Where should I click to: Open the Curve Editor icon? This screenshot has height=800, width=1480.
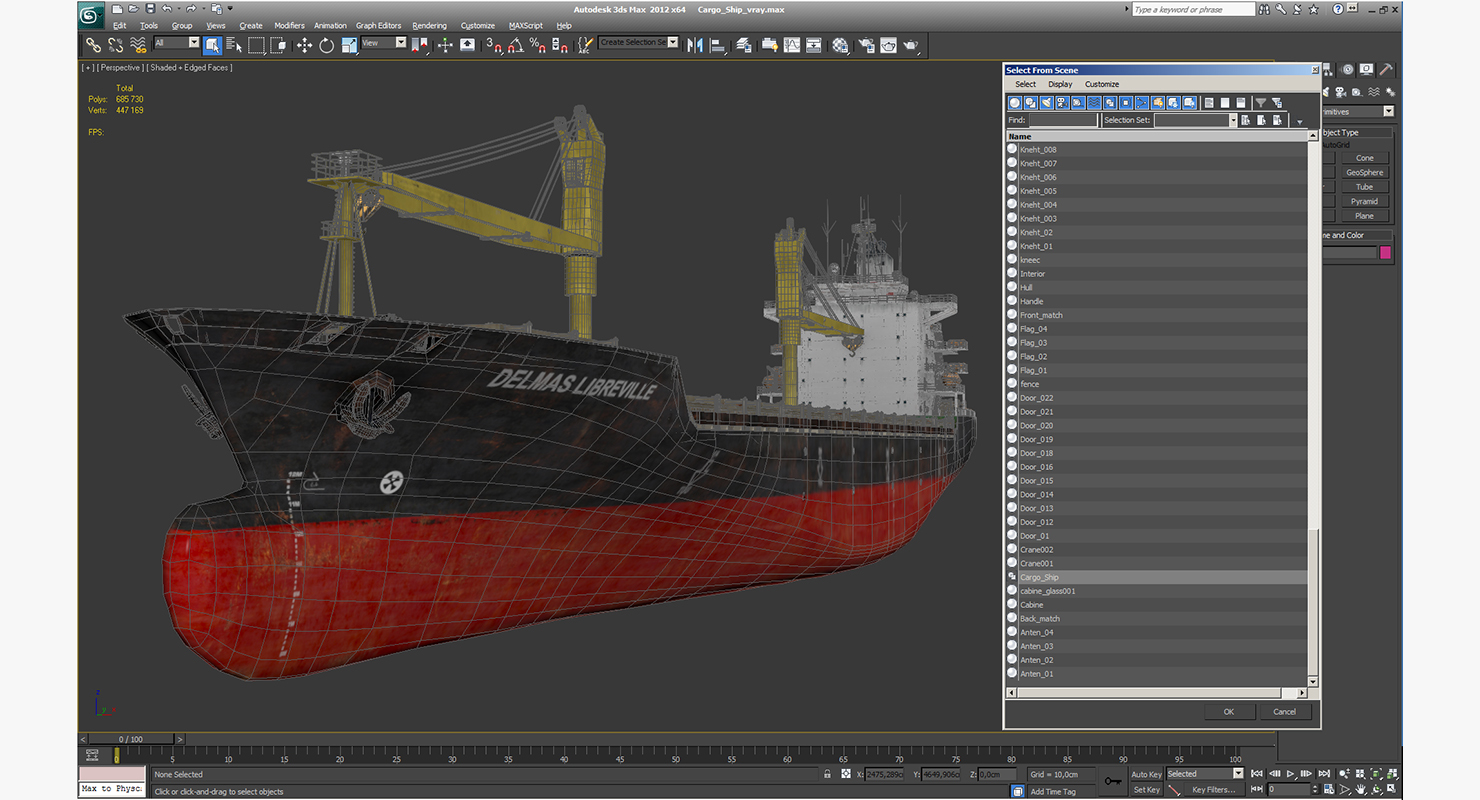click(x=792, y=44)
